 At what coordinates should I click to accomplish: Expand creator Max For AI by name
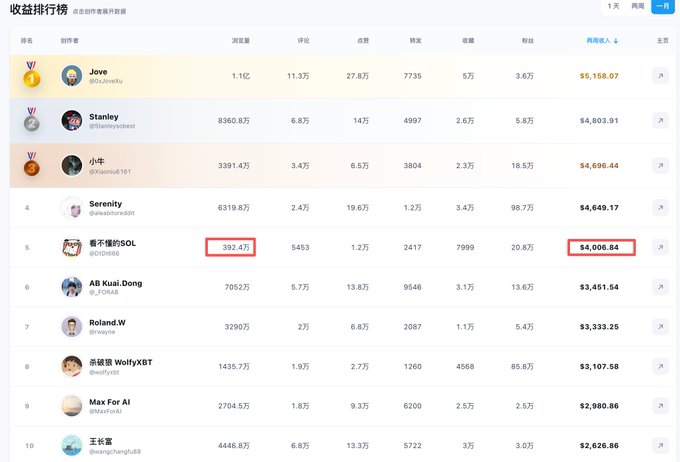[109, 402]
